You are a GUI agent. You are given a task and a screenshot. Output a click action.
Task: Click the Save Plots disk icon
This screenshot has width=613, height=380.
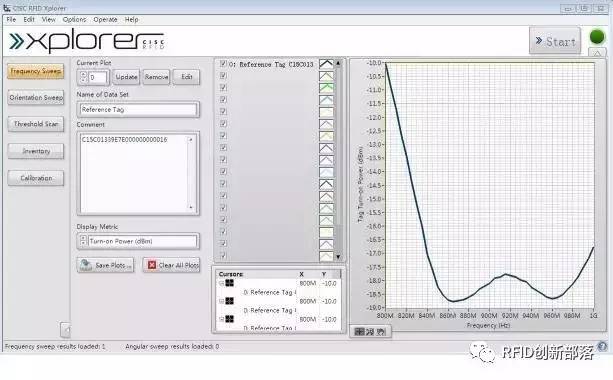[x=86, y=265]
